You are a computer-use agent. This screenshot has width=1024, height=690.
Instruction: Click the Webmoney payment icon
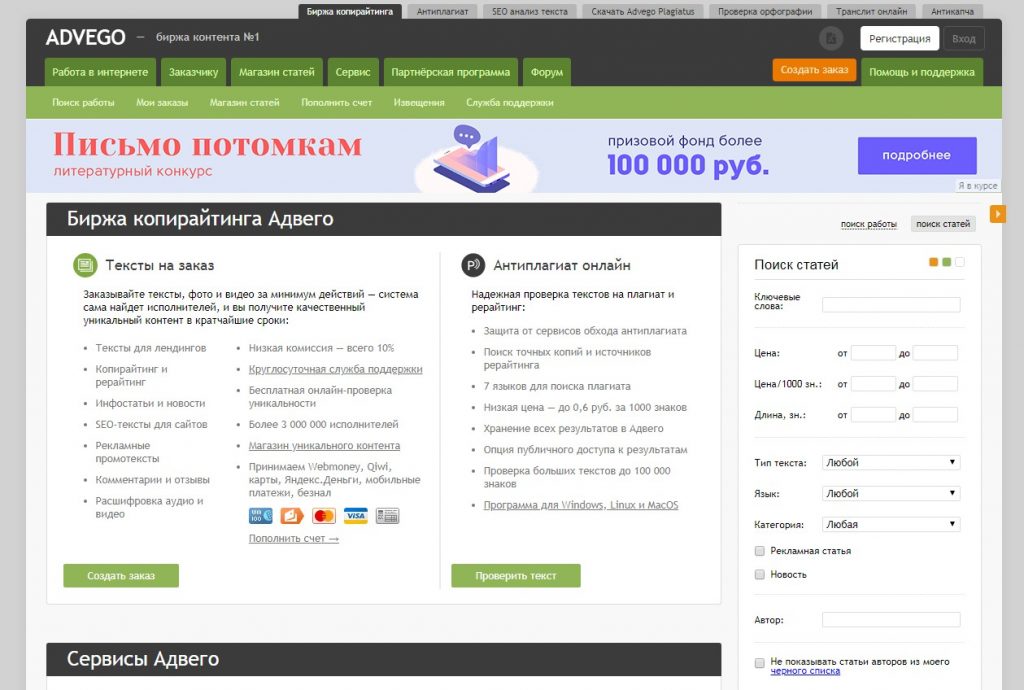[x=261, y=516]
